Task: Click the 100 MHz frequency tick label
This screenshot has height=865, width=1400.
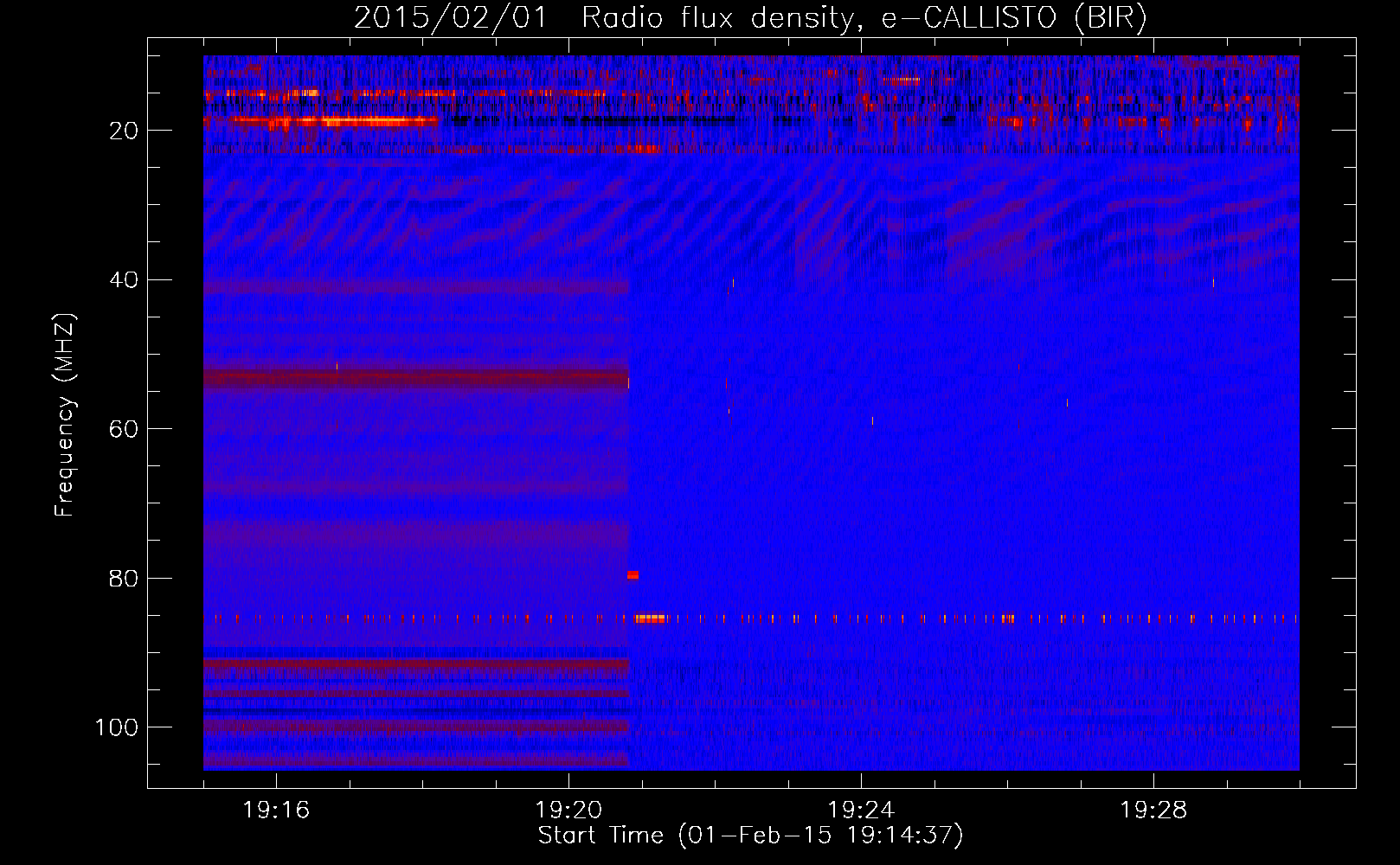Action: coord(117,727)
